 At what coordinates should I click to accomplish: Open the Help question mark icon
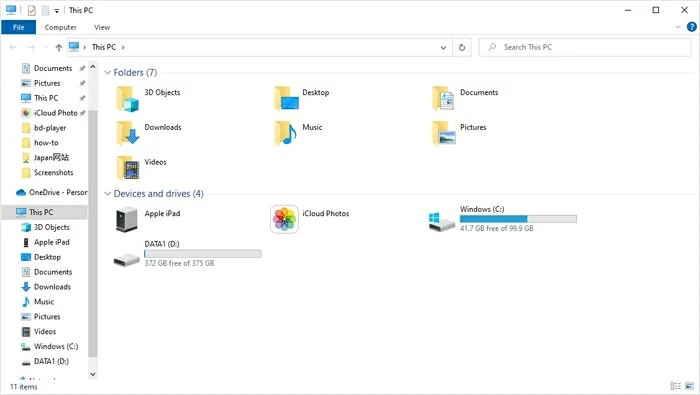(x=692, y=27)
